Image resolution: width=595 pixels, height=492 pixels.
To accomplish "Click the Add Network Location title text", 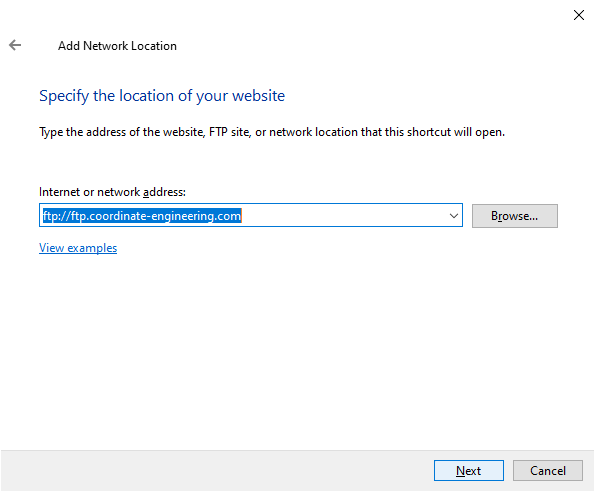I will click(117, 46).
